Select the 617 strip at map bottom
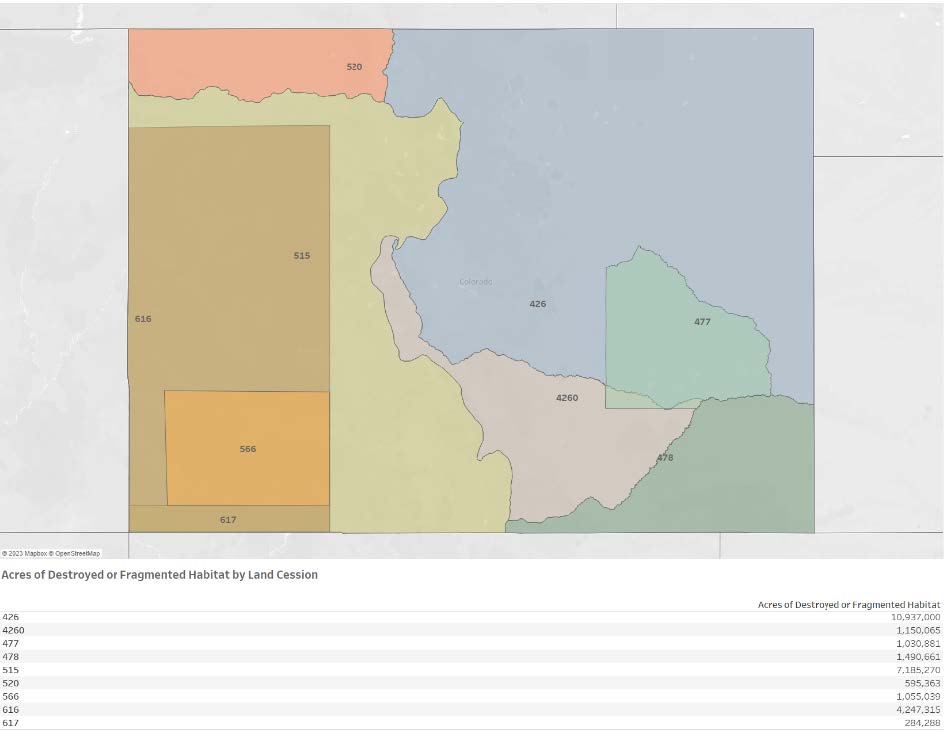Image resolution: width=947 pixels, height=735 pixels. point(228,520)
